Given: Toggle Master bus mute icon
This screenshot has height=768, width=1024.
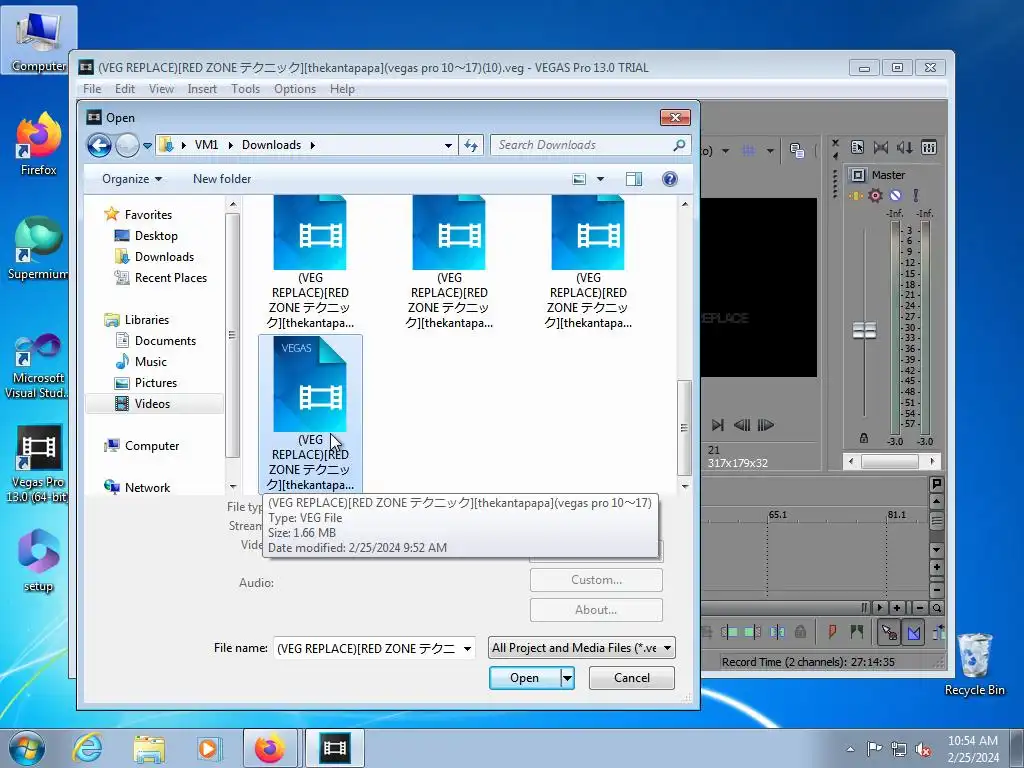Looking at the screenshot, I should [895, 195].
